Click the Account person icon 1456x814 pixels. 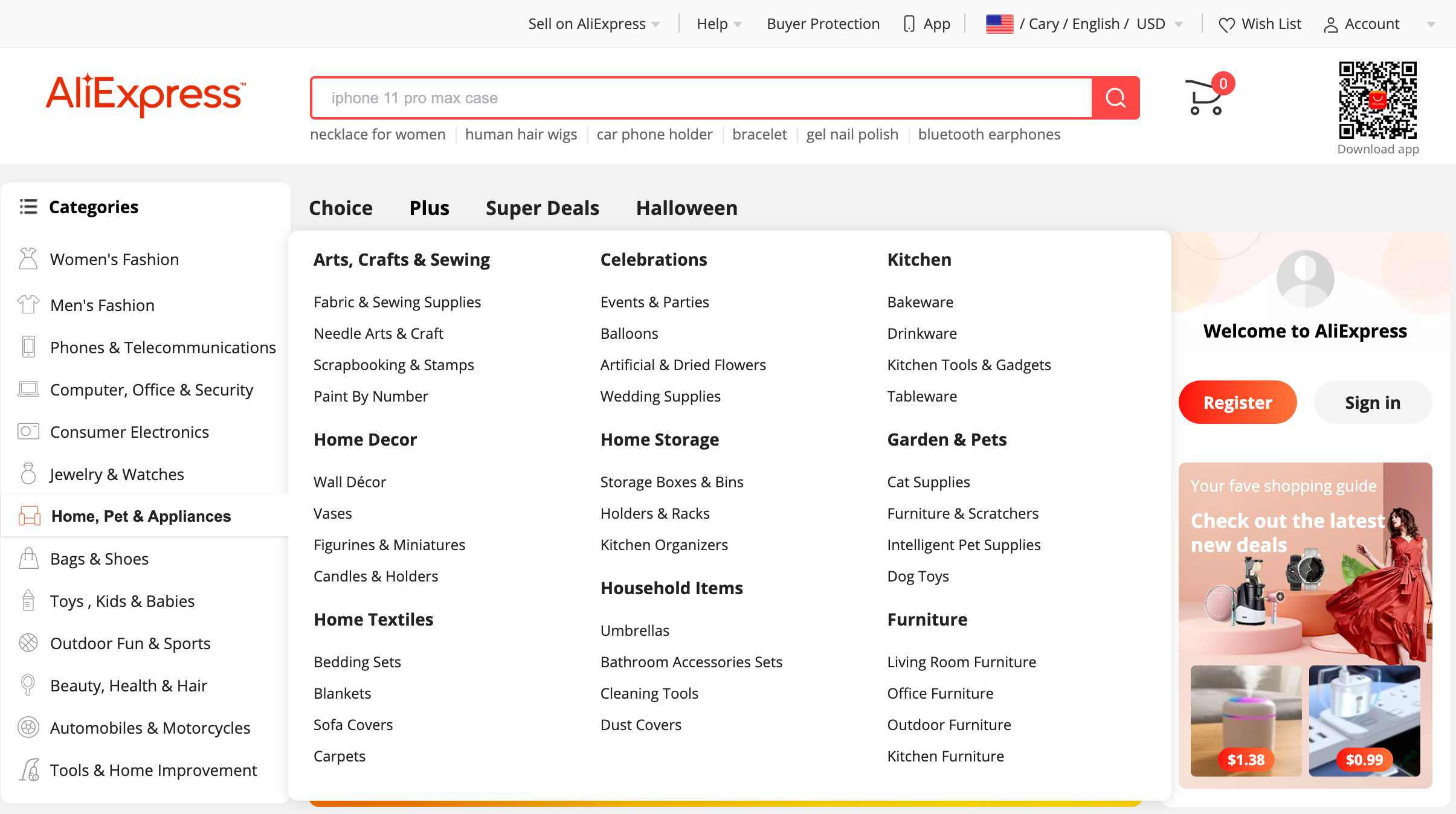1331,25
